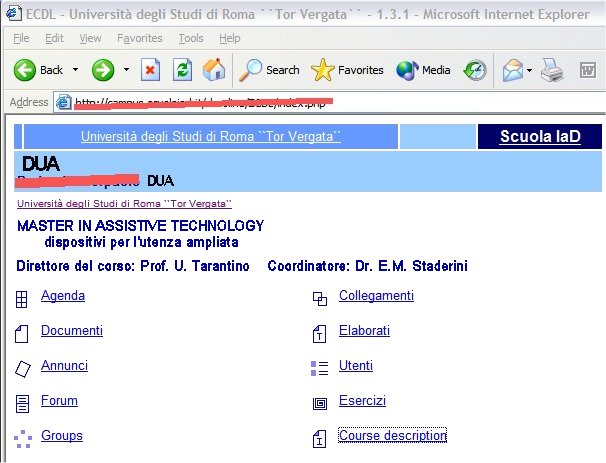Click the Groups purple dots icon
The height and width of the screenshot is (463, 606).
click(x=23, y=439)
